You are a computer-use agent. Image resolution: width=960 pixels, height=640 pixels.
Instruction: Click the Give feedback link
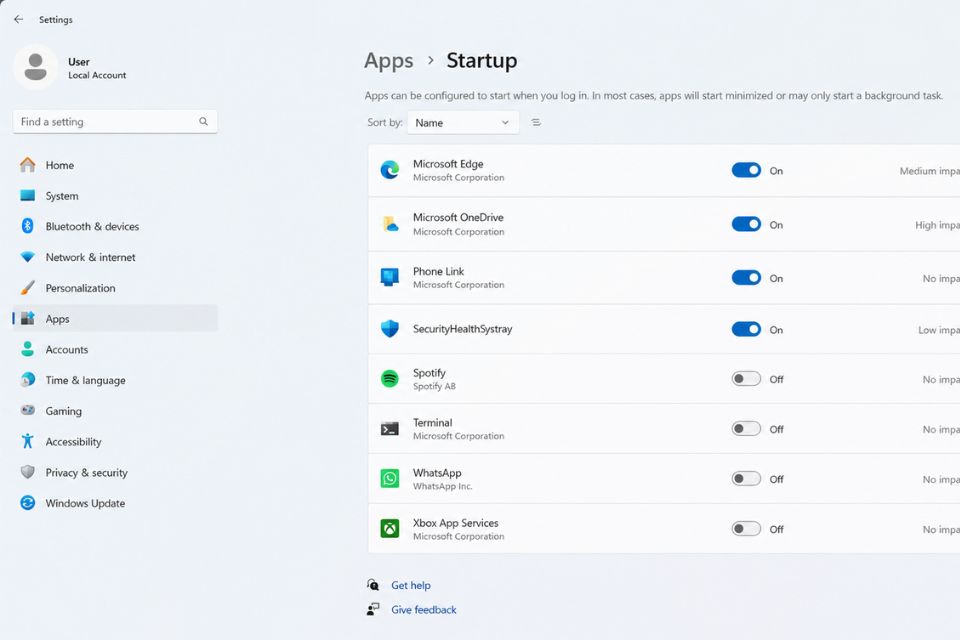[424, 609]
